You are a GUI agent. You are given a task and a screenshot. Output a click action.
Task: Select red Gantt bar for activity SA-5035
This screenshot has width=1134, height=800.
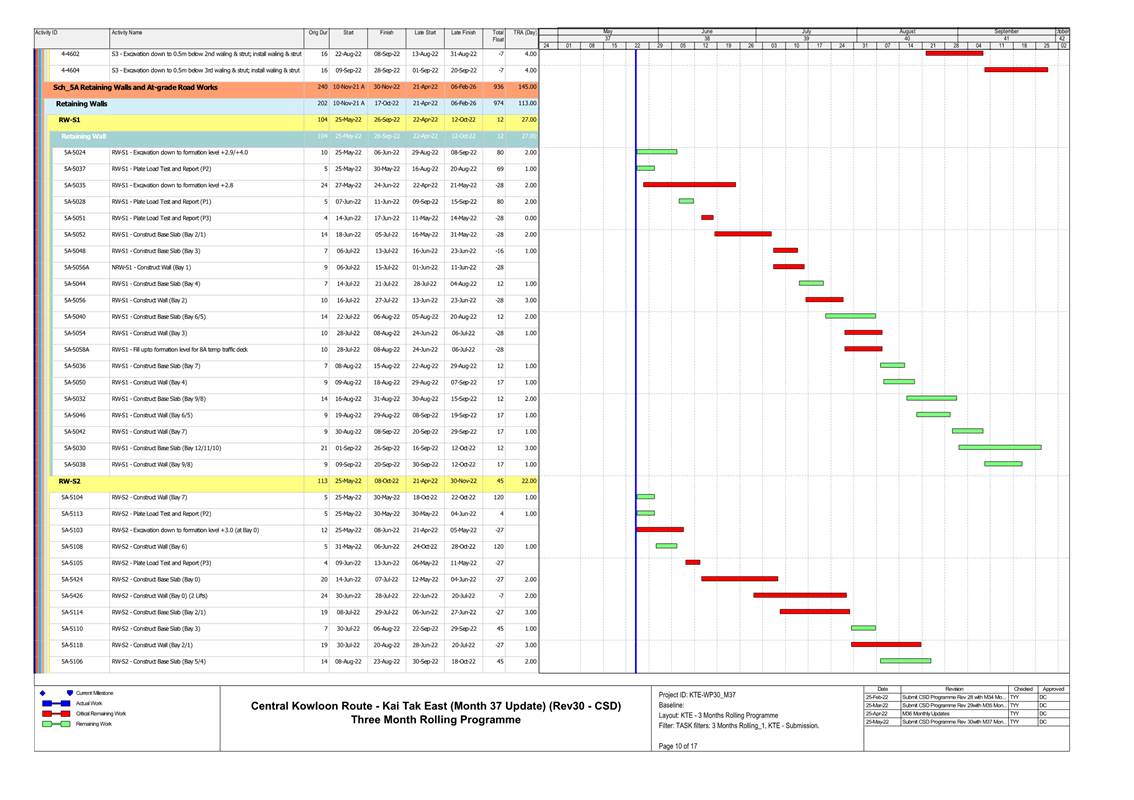(689, 185)
